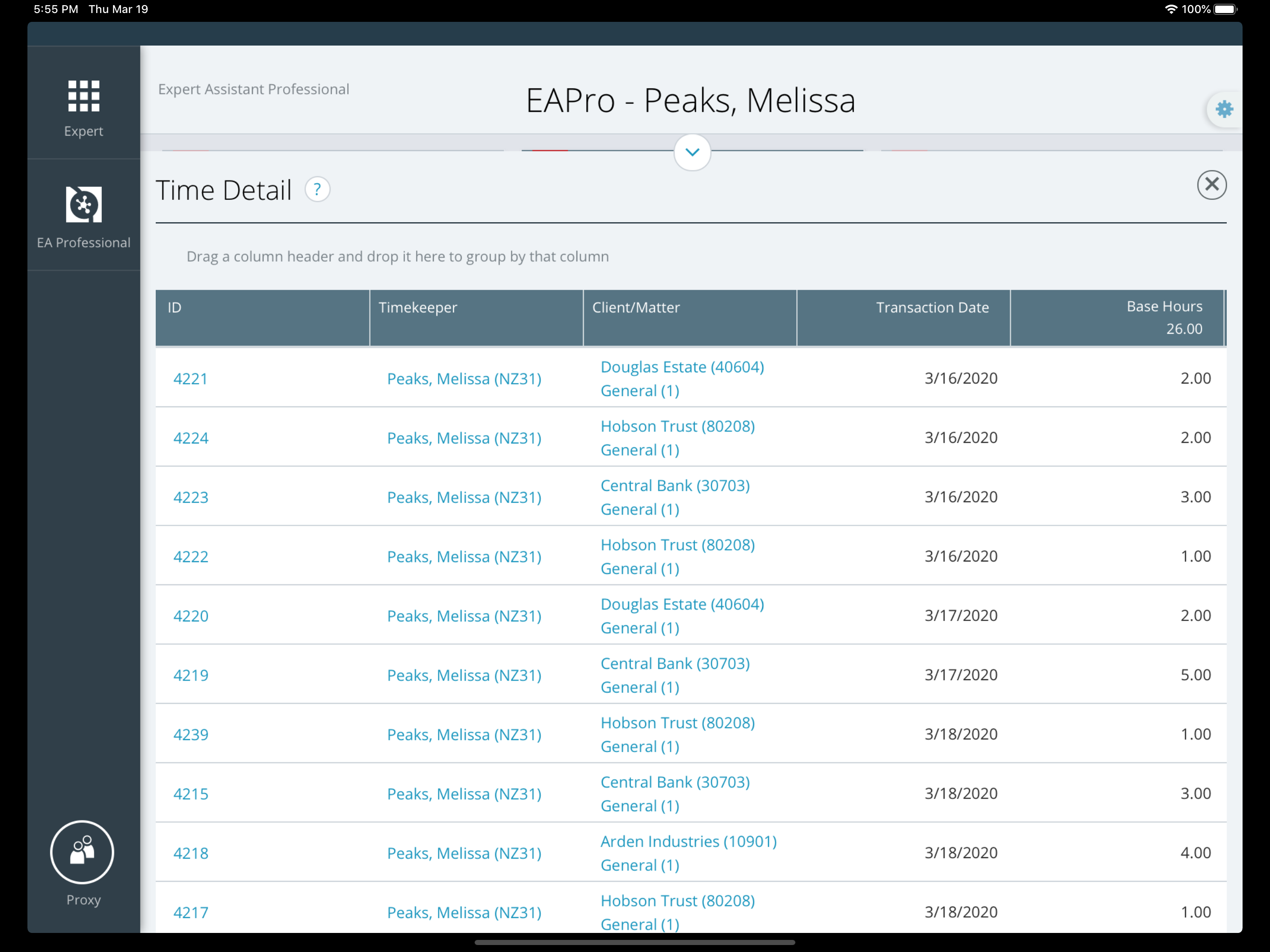Open the Expert apps grid icon
Screen dimensions: 1270x952
pyautogui.click(x=84, y=96)
